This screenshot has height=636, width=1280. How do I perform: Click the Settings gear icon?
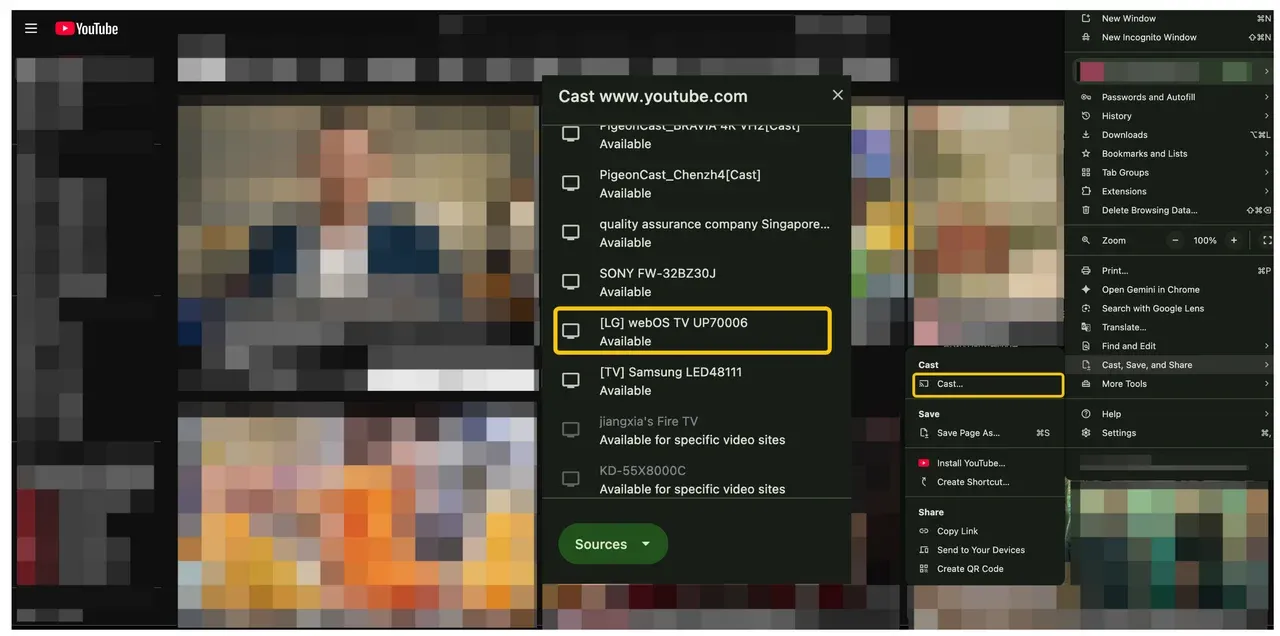point(1086,433)
